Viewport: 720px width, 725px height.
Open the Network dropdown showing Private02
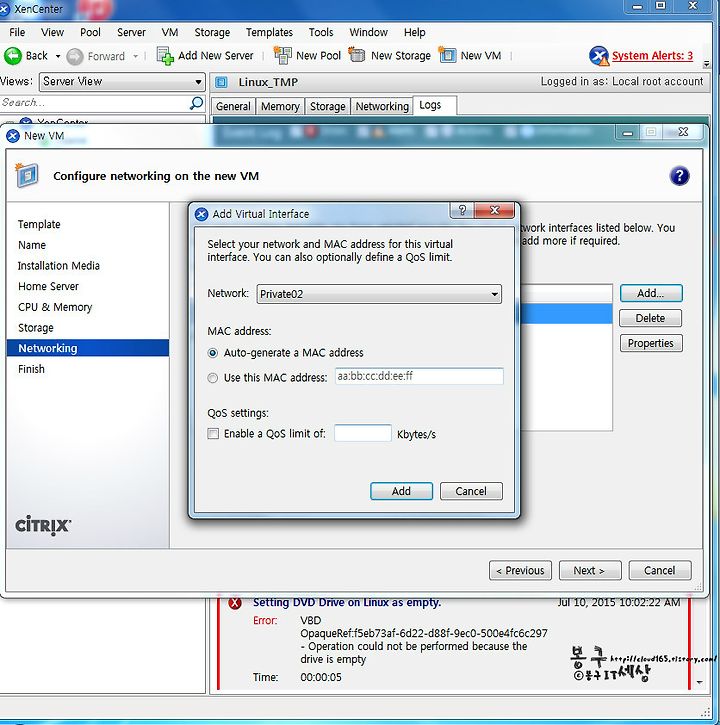click(x=379, y=294)
